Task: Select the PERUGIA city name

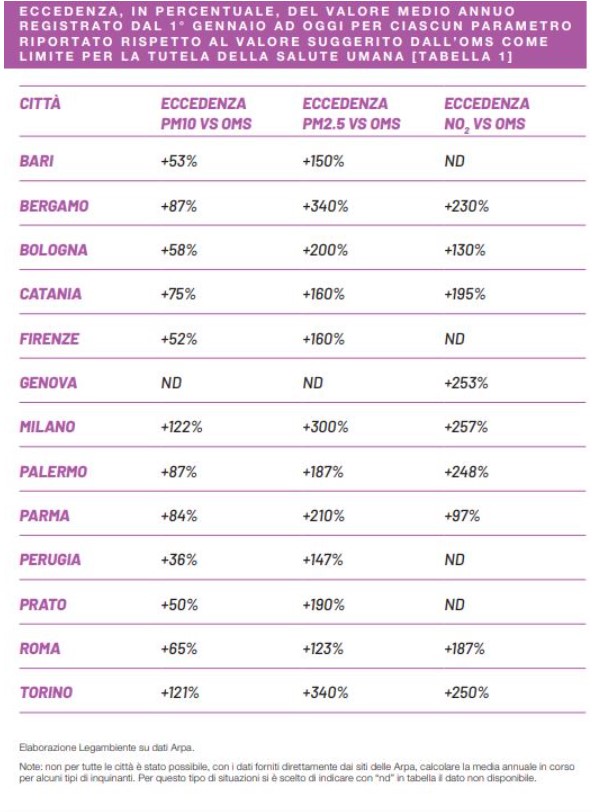Action: click(x=50, y=559)
